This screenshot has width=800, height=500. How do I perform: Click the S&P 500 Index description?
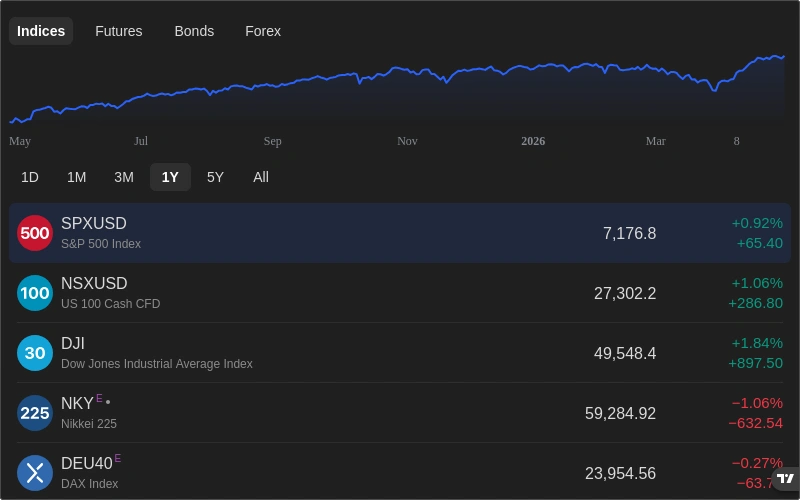click(x=101, y=244)
